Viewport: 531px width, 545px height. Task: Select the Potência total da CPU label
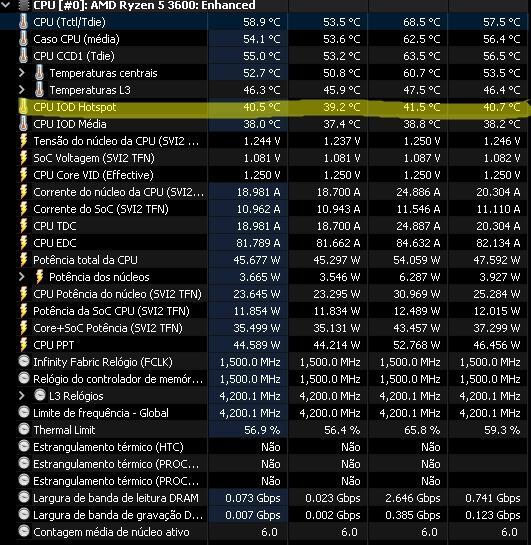[x=85, y=260]
